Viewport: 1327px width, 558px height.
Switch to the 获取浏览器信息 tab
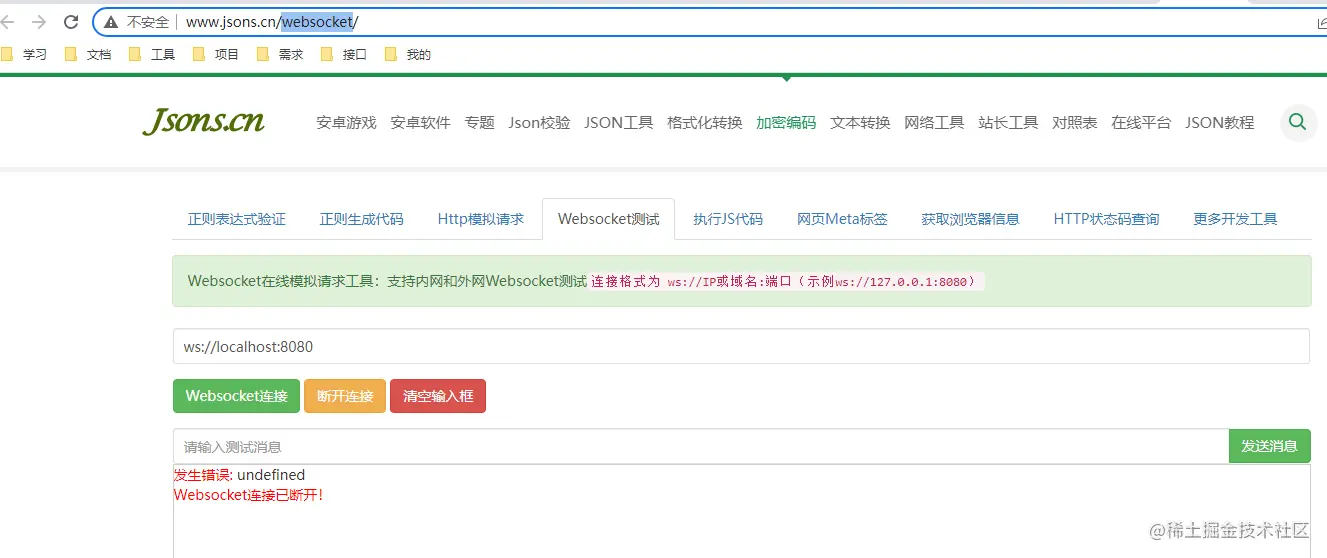(970, 219)
